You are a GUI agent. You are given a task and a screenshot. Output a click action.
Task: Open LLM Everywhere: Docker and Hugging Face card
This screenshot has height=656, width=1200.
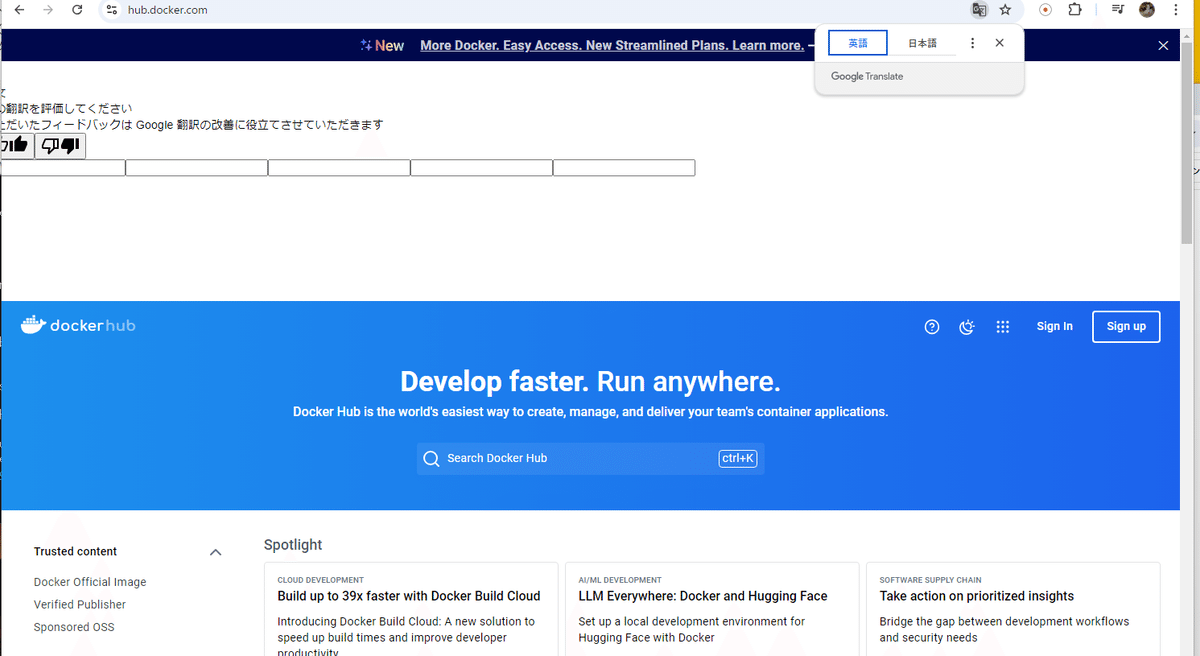[x=712, y=608]
